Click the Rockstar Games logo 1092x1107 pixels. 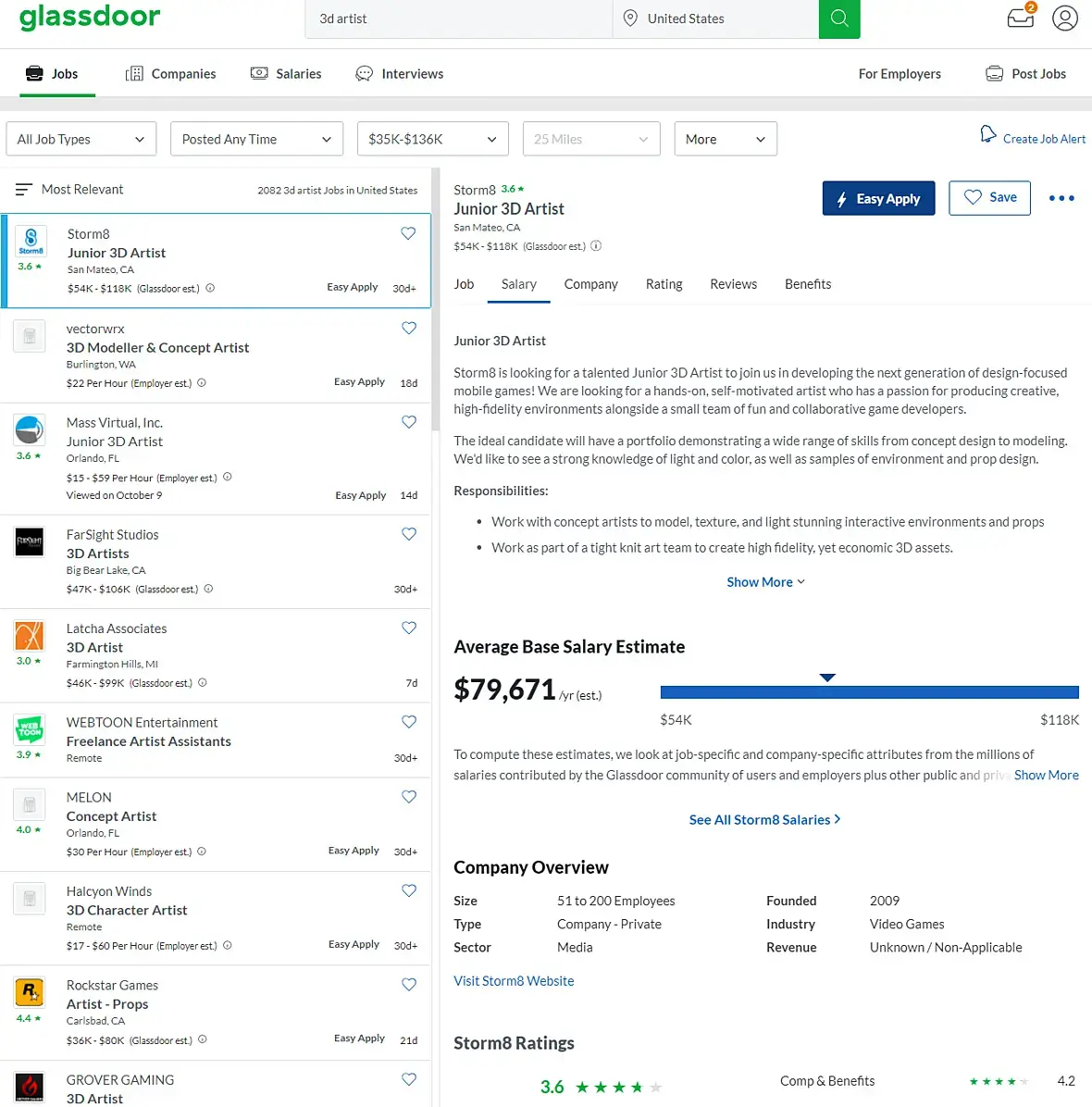pyautogui.click(x=30, y=992)
